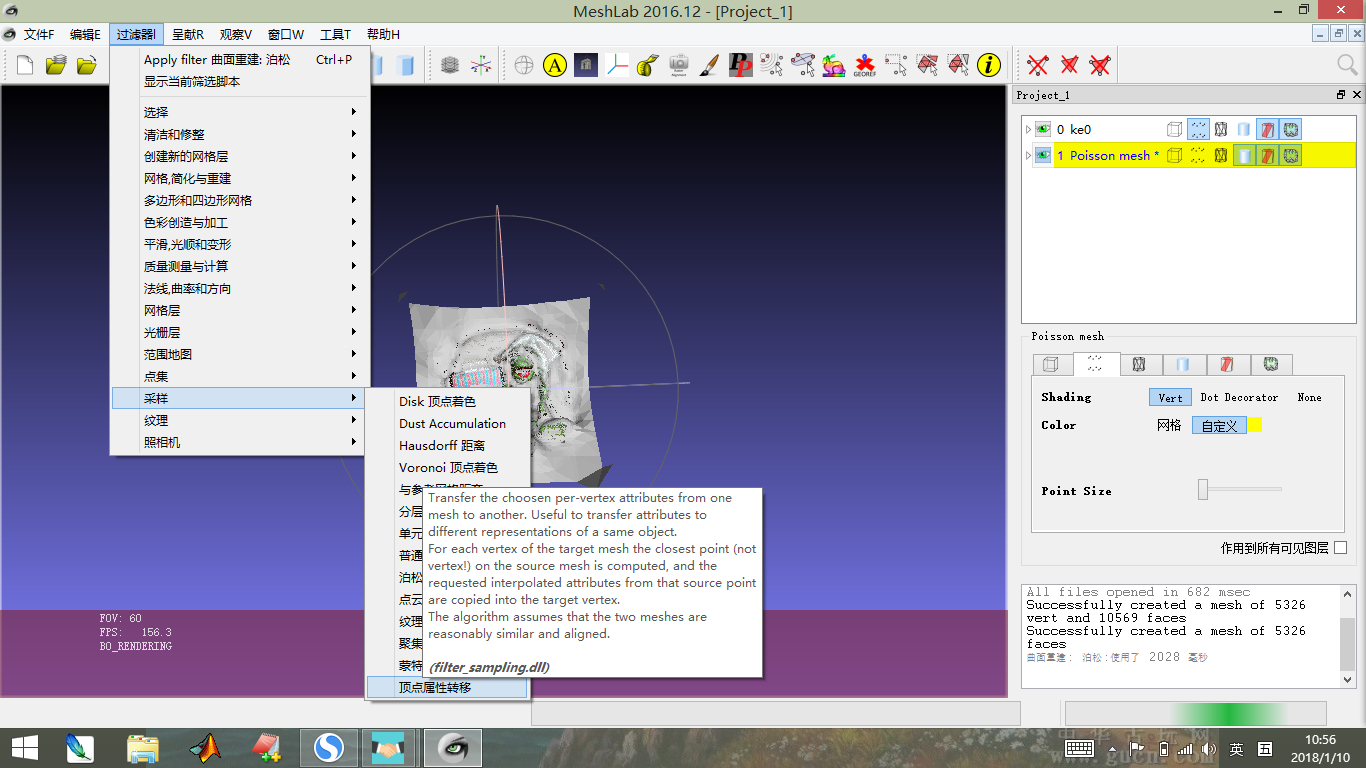Select Dot Decorator shading option
1366x768 pixels.
point(1239,397)
